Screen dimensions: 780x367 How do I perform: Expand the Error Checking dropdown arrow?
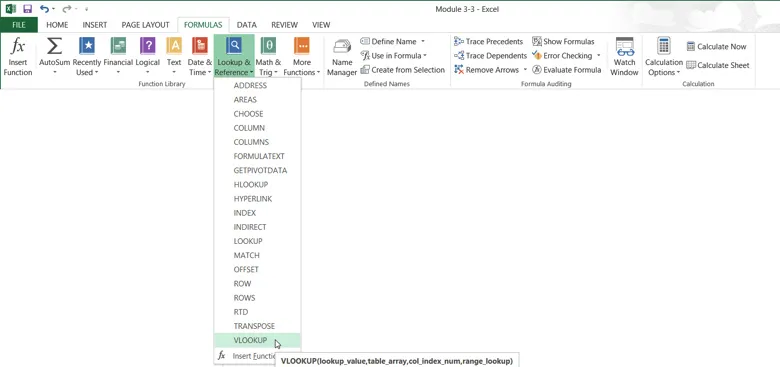598,56
